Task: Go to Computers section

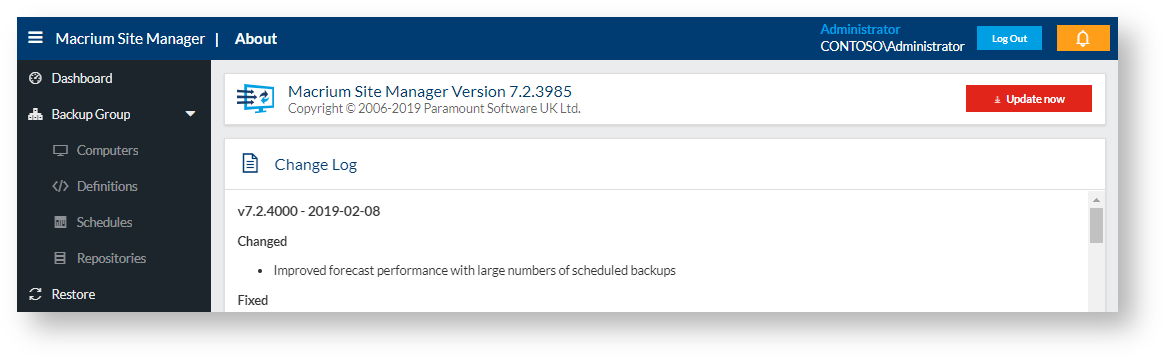Action: point(108,150)
